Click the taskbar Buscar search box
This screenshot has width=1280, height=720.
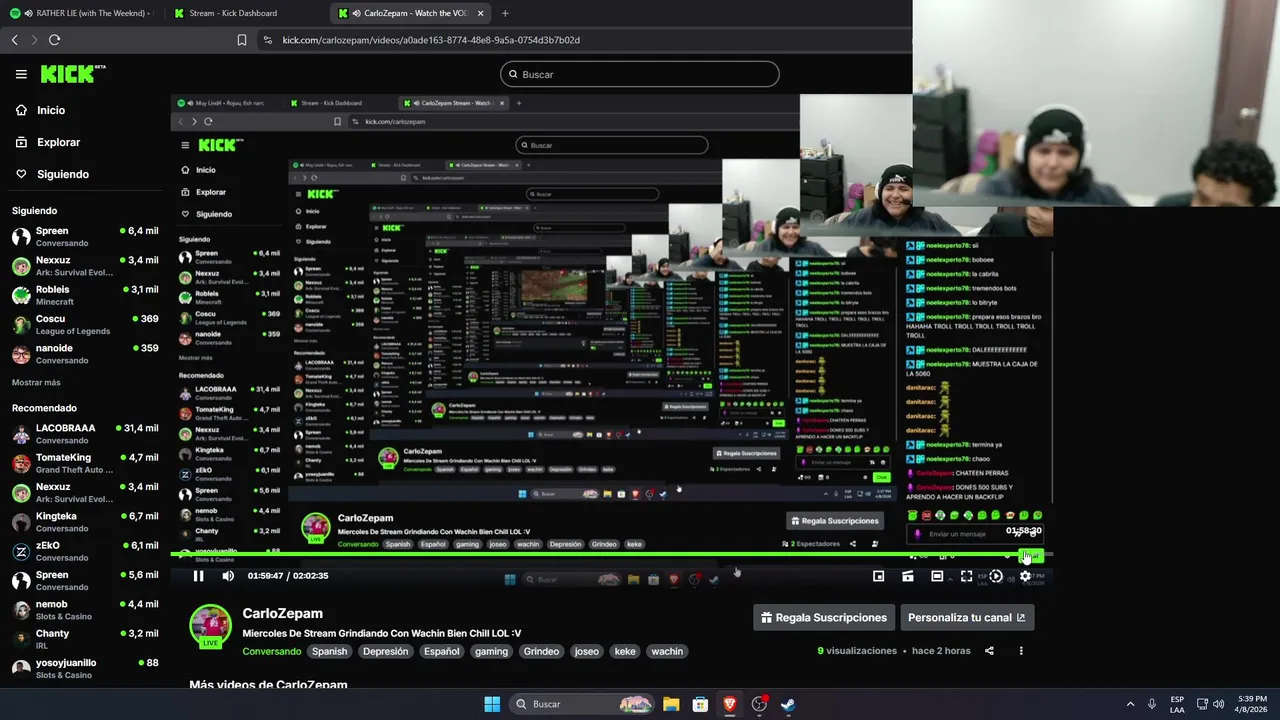(x=583, y=704)
